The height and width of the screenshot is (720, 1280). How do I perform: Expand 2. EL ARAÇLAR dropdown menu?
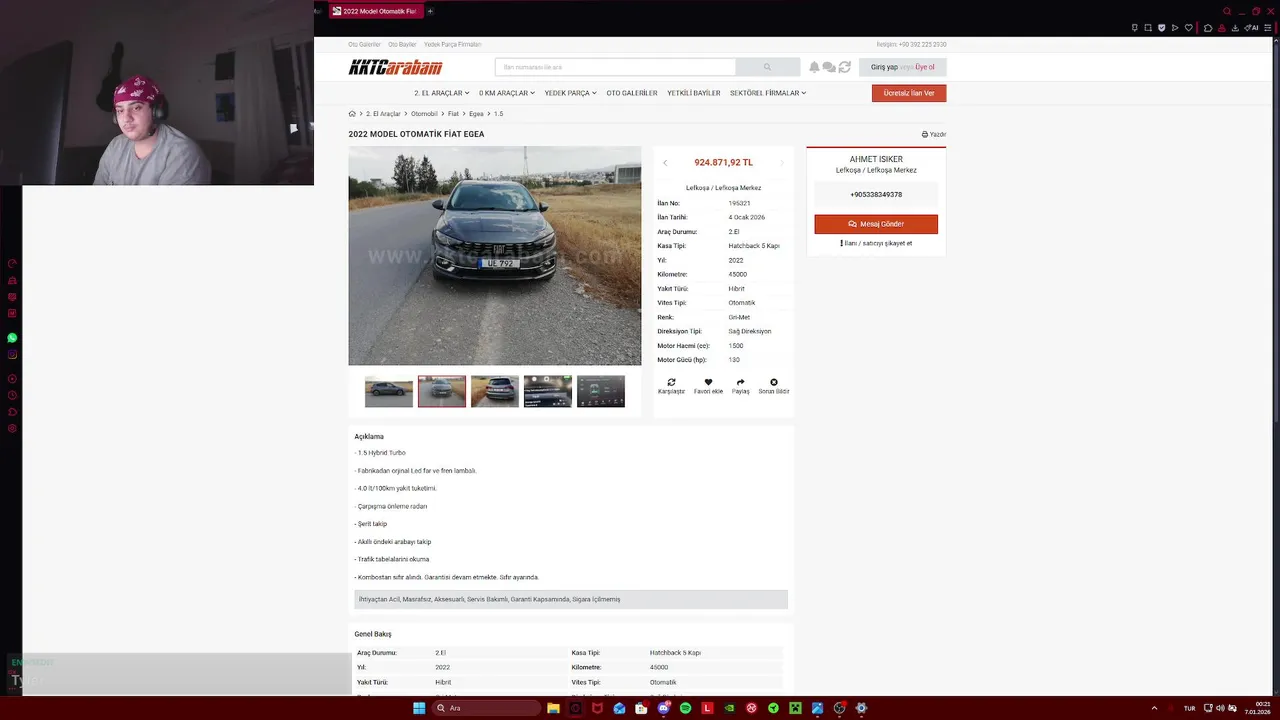click(442, 93)
